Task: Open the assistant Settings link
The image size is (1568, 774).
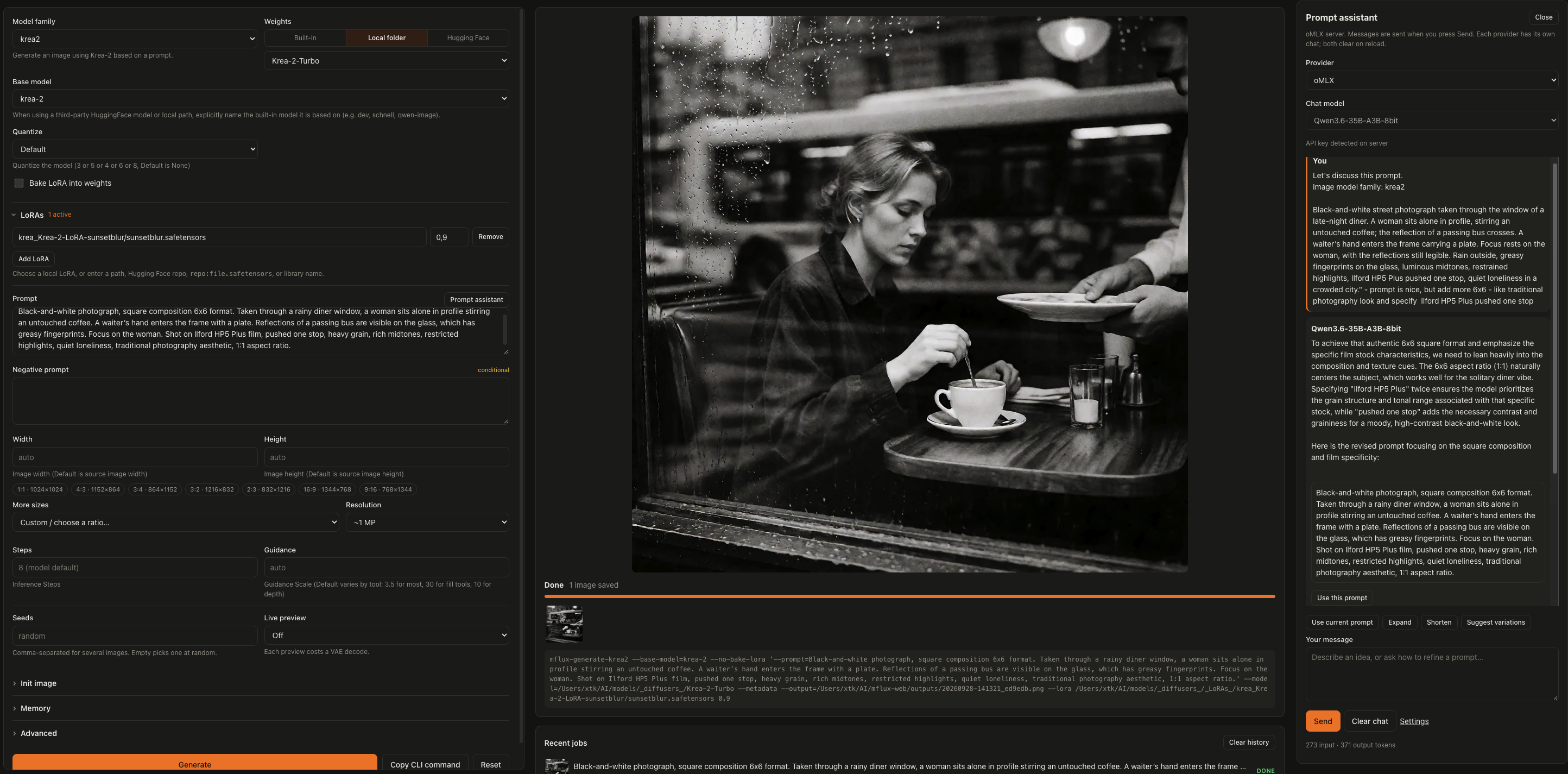Action: click(x=1413, y=722)
